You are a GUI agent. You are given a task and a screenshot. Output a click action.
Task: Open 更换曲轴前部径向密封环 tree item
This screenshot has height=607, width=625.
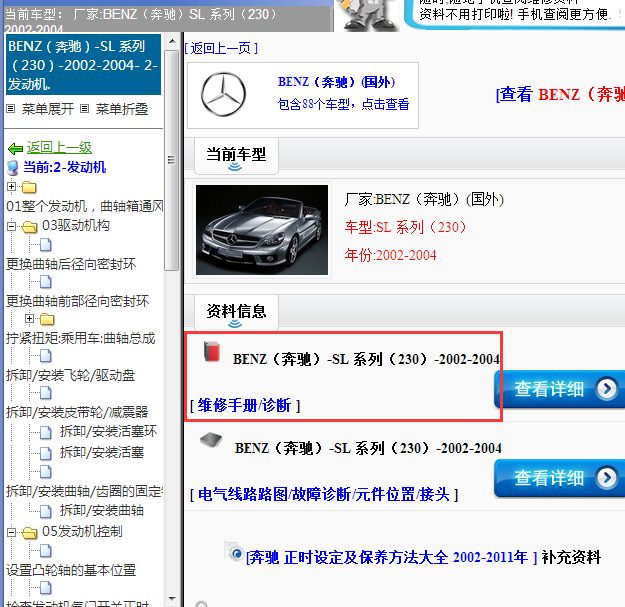77,301
